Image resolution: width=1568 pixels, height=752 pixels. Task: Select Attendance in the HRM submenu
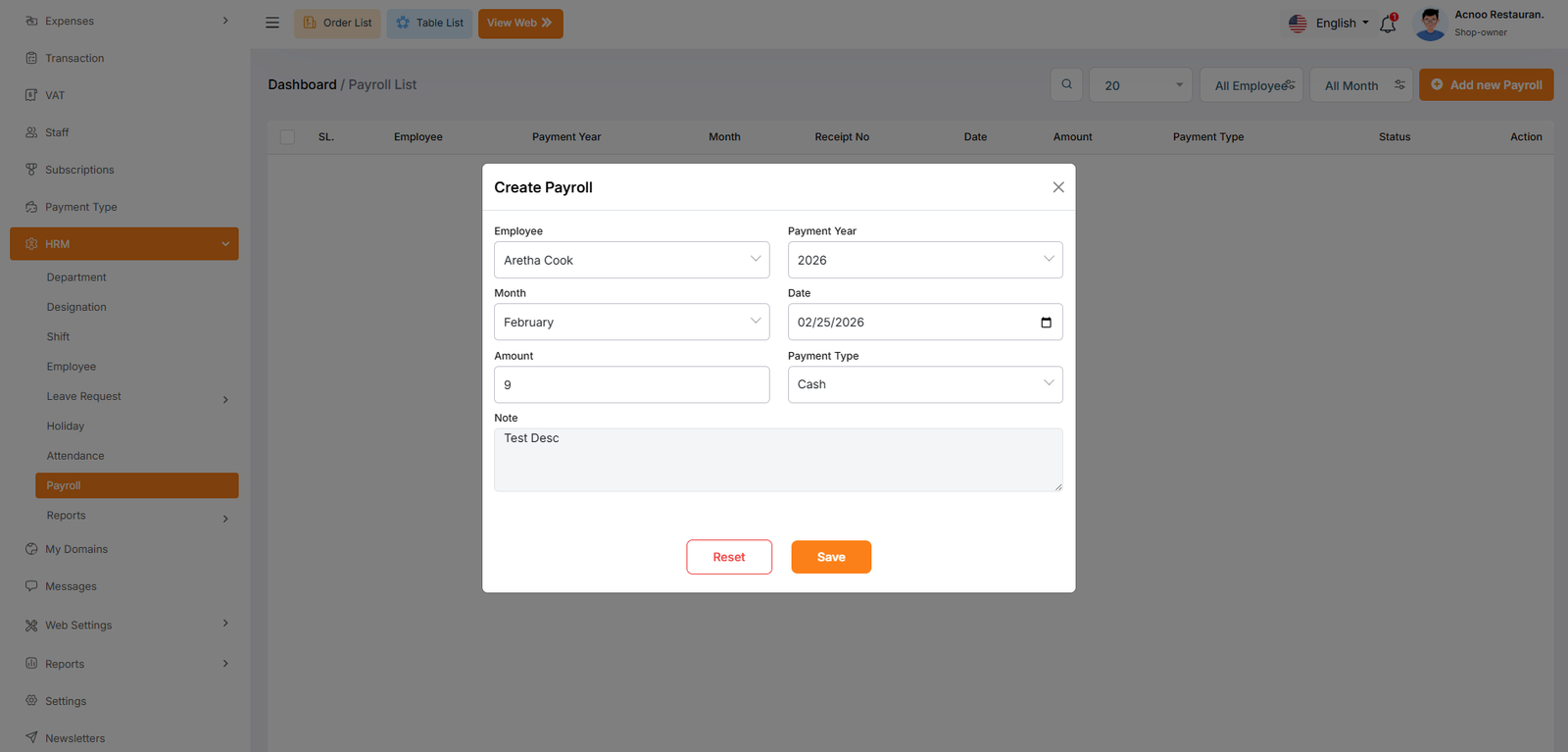[75, 456]
